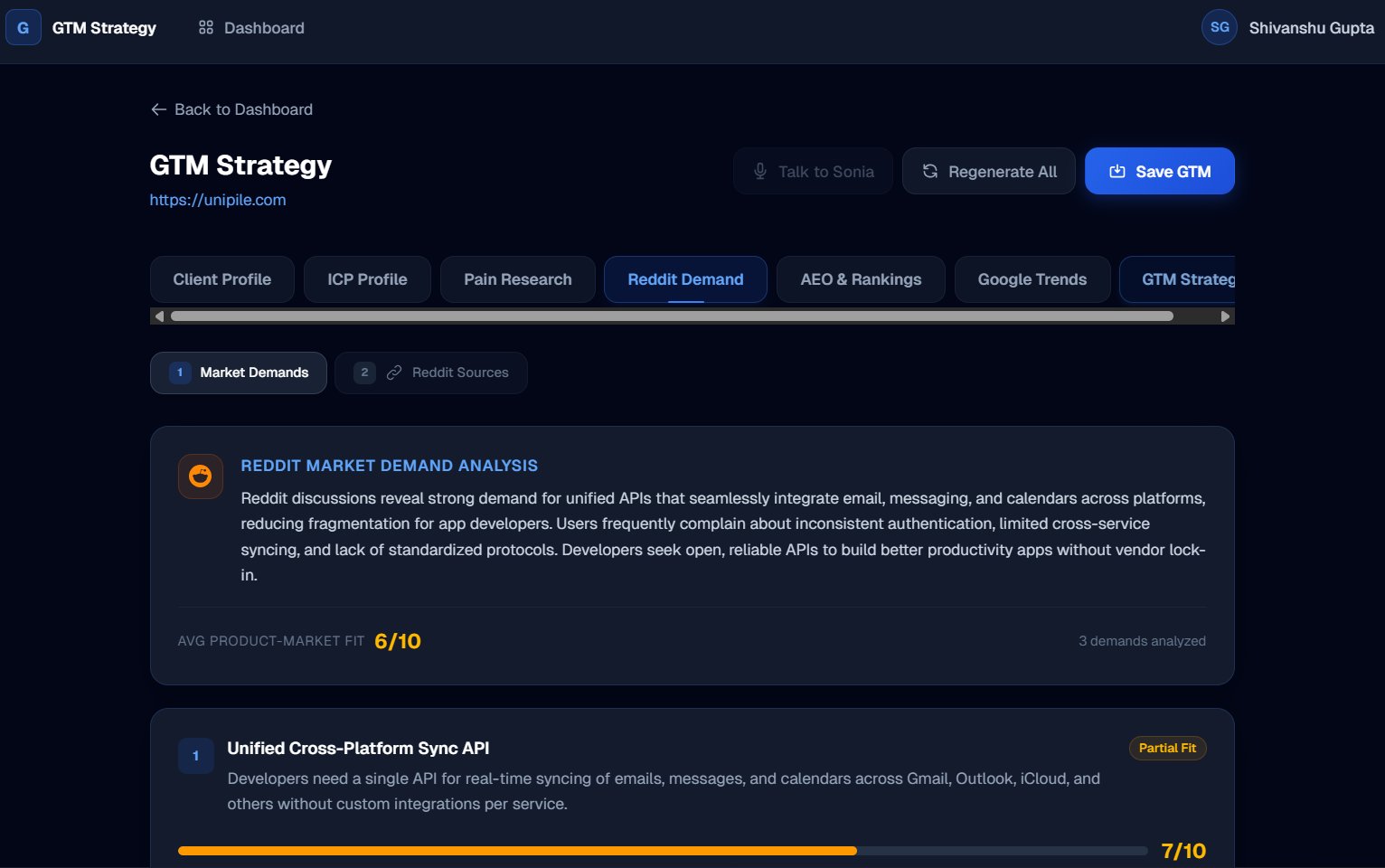The width and height of the screenshot is (1385, 868).
Task: Click the link icon beside Reddit Sources
Action: click(394, 373)
